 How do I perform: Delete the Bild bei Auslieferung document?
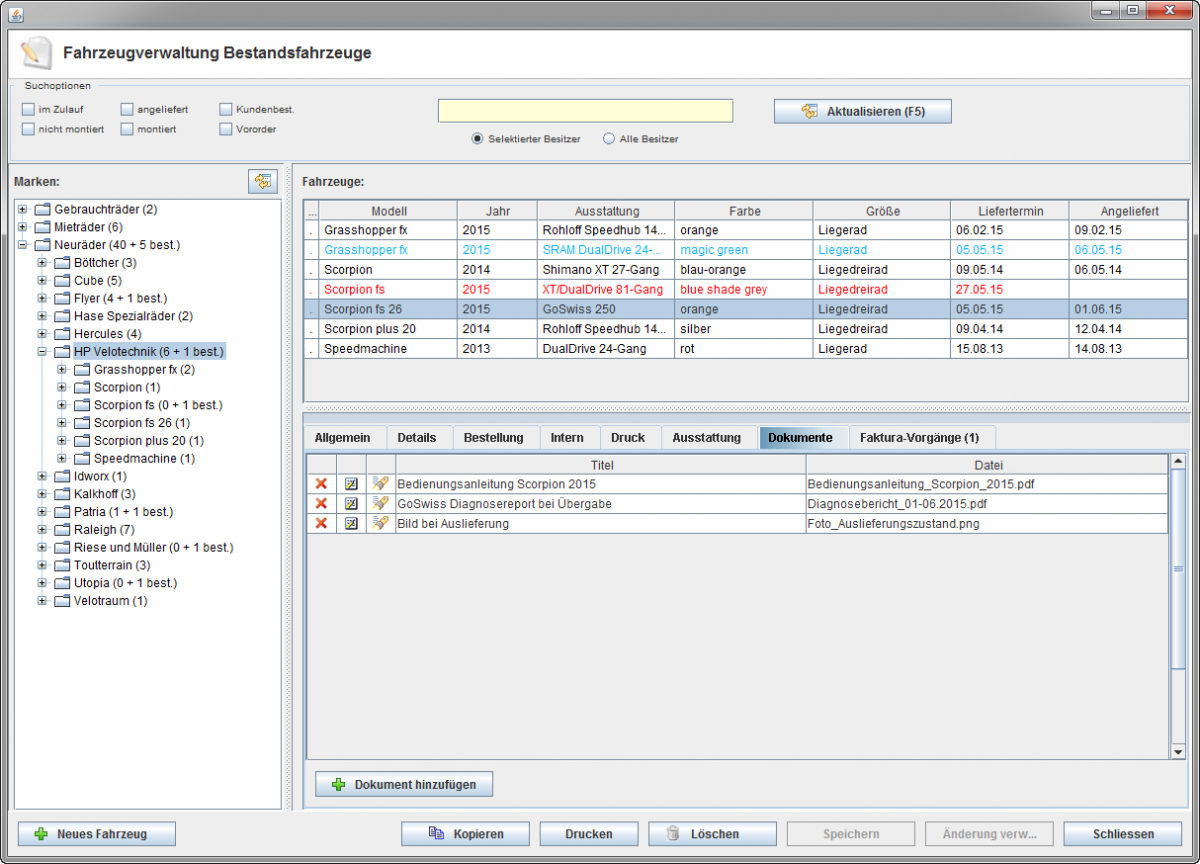point(321,524)
